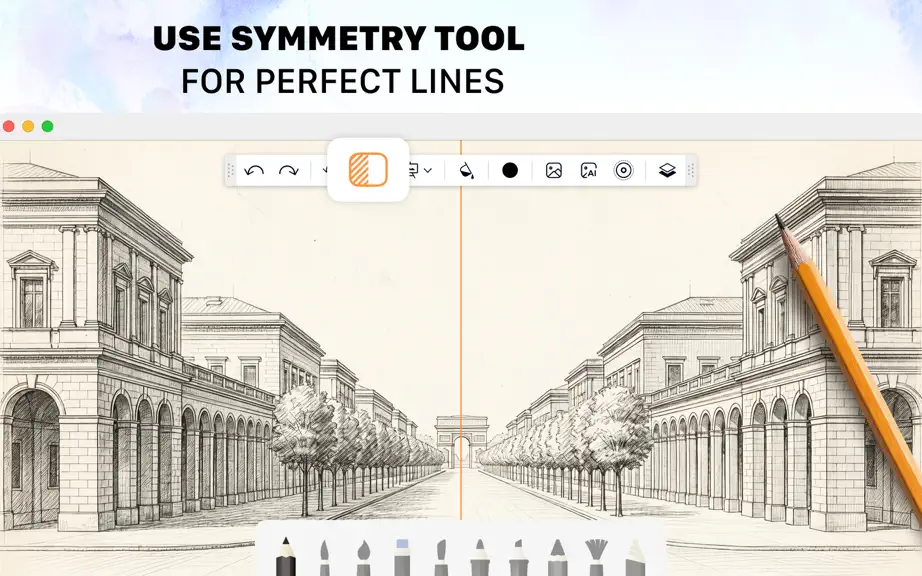
Task: Choose the white crayon tool
Action: click(635, 558)
